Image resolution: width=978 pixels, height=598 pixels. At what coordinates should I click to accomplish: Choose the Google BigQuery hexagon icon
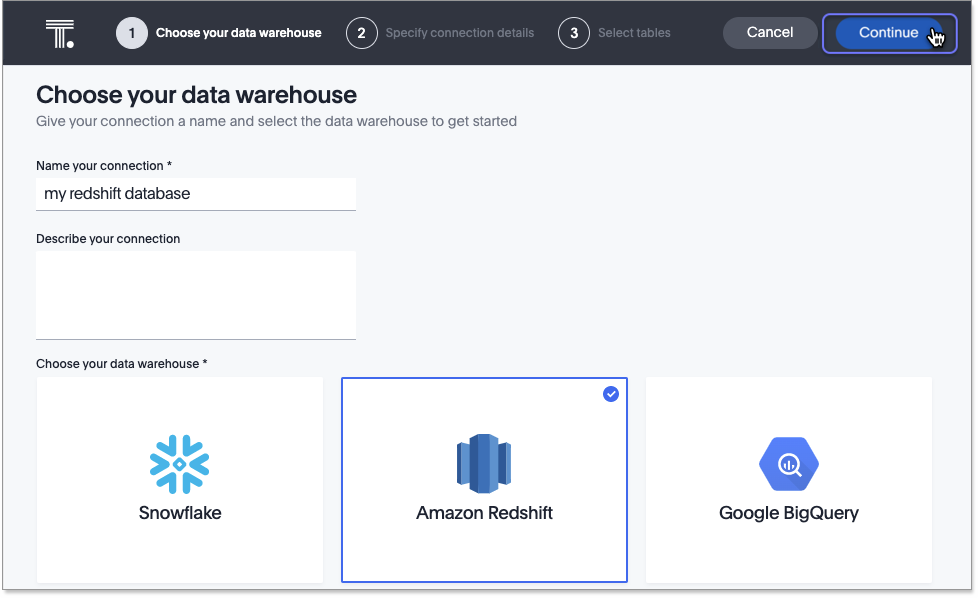tap(788, 464)
